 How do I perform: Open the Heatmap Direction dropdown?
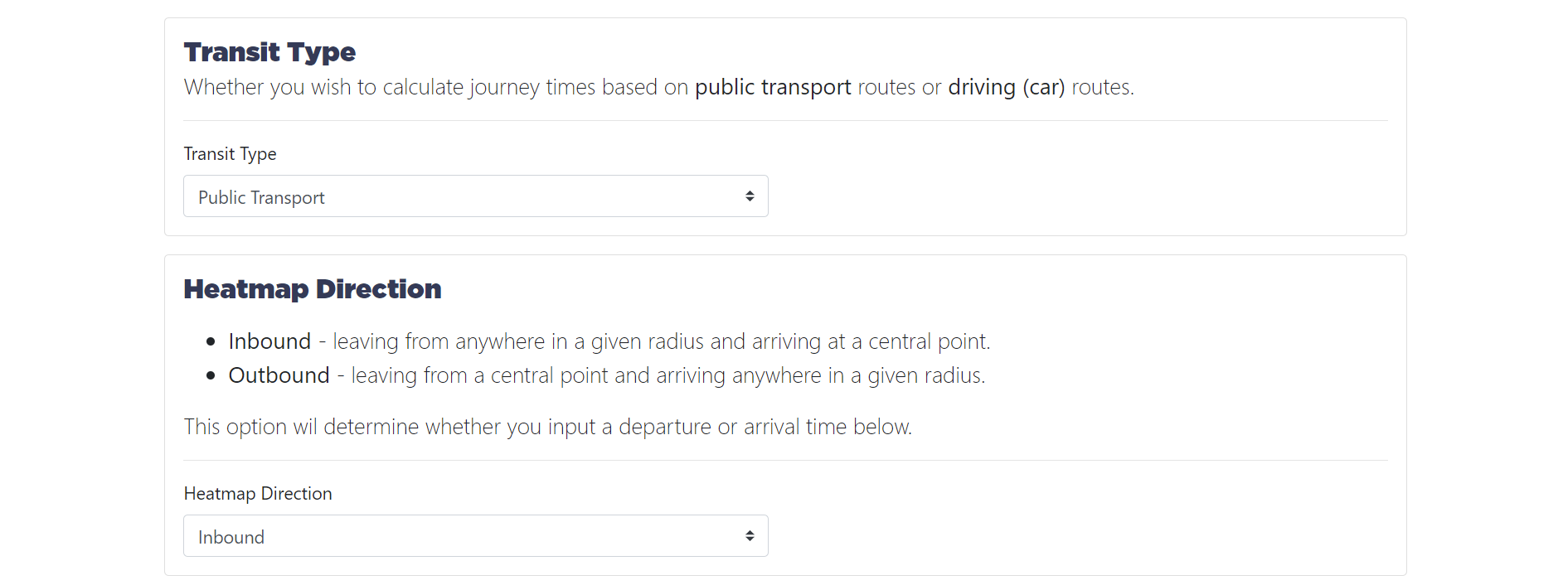[x=475, y=536]
